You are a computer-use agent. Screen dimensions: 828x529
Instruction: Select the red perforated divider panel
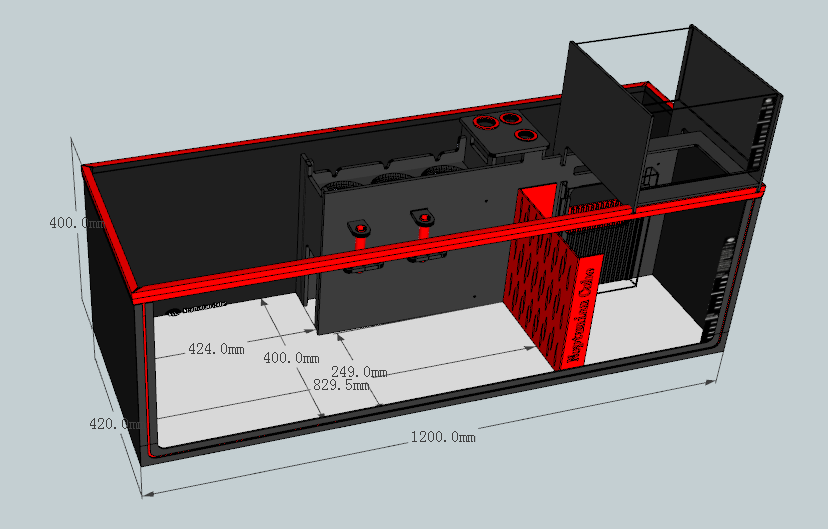tap(538, 280)
